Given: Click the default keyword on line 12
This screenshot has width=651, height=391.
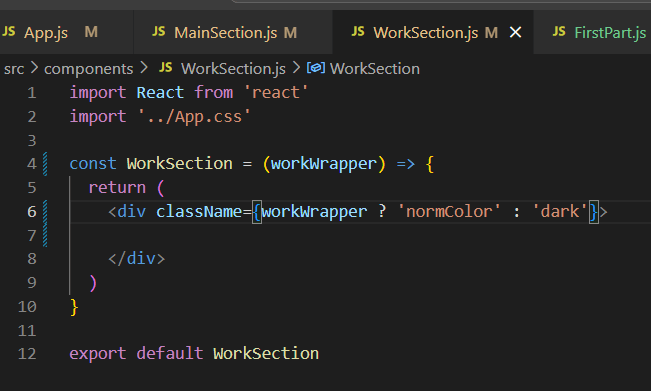Looking at the screenshot, I should [170, 354].
